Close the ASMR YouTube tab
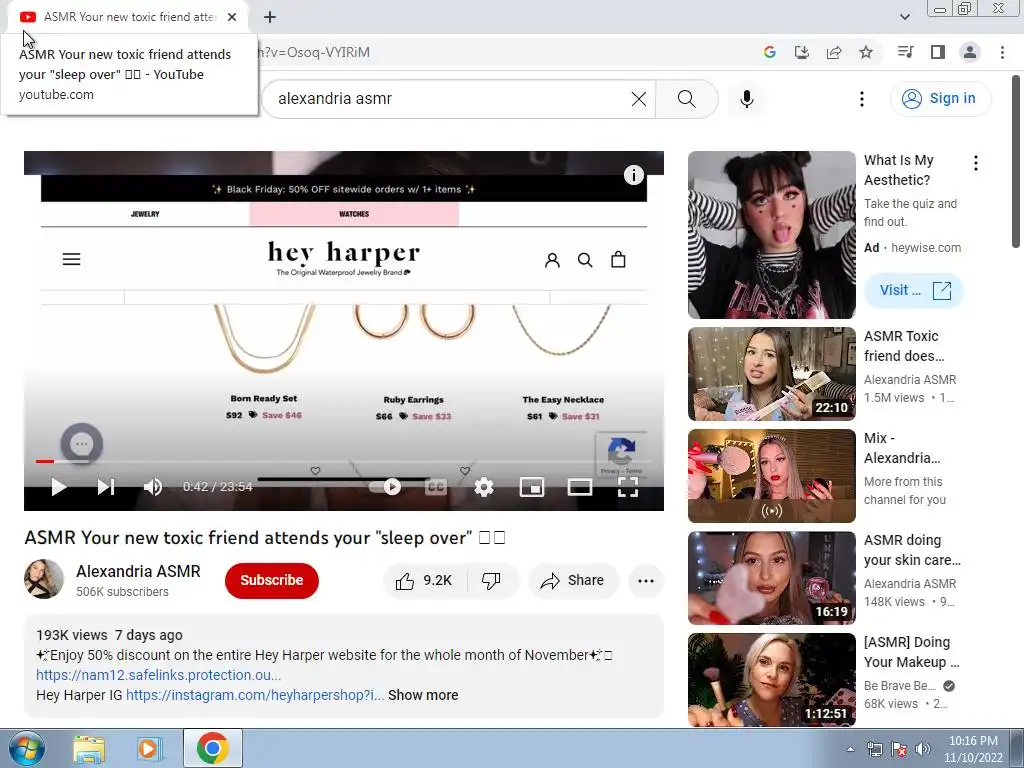Screen dimensions: 1024x768 coord(232,17)
